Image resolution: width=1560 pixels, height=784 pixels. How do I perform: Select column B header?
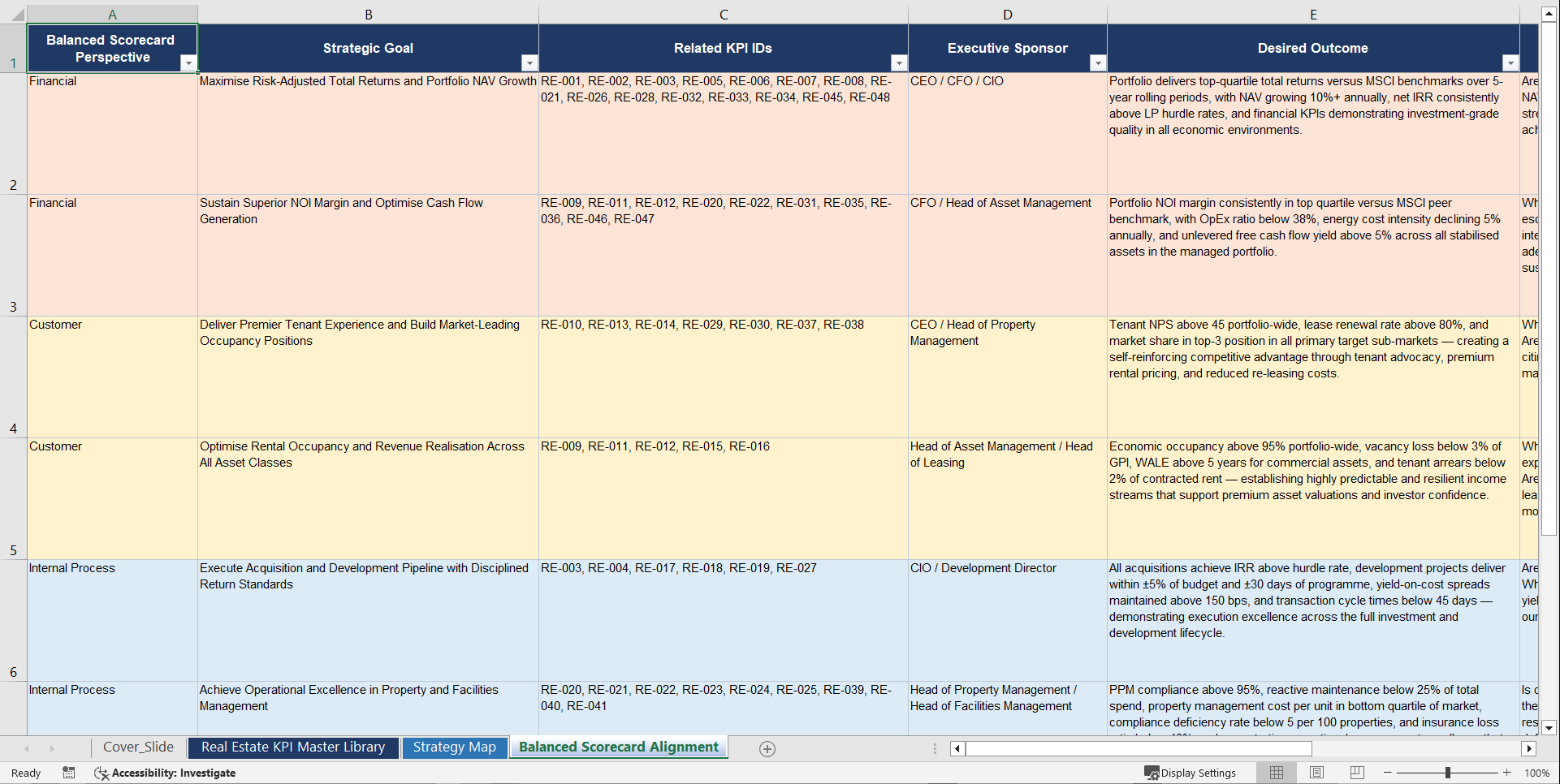pos(368,15)
